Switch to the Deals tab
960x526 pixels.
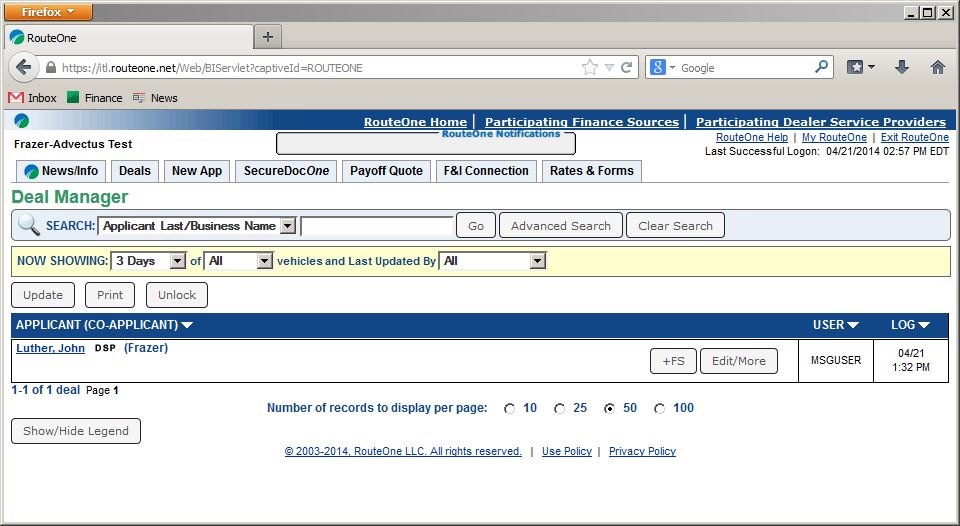pos(135,171)
